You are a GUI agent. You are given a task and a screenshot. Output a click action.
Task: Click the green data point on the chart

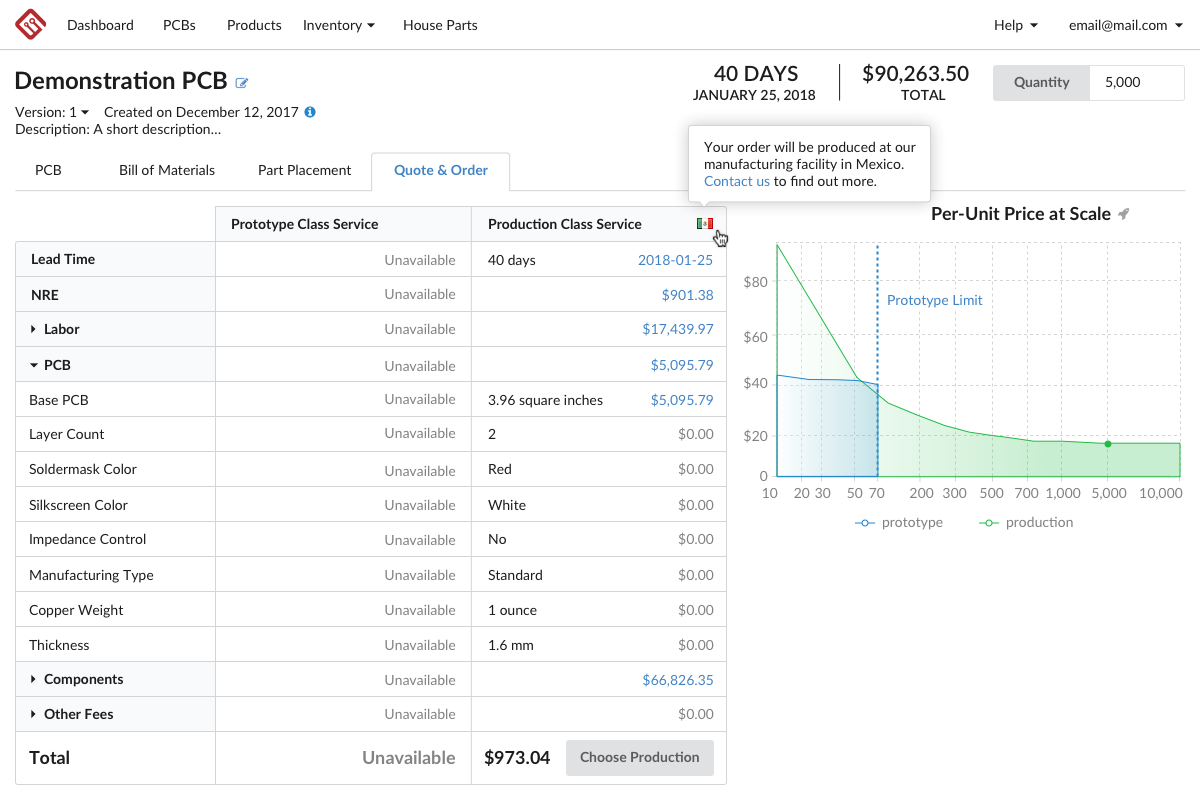(x=1108, y=443)
